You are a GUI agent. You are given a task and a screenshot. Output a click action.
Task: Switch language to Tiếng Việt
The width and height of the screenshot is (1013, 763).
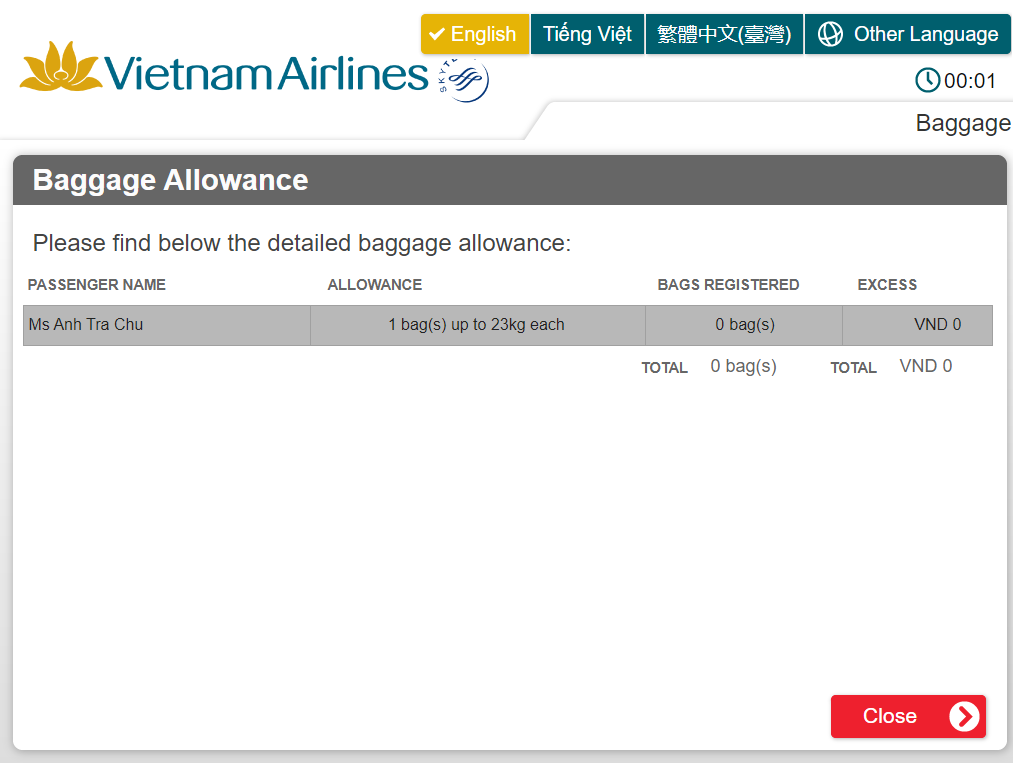587,34
